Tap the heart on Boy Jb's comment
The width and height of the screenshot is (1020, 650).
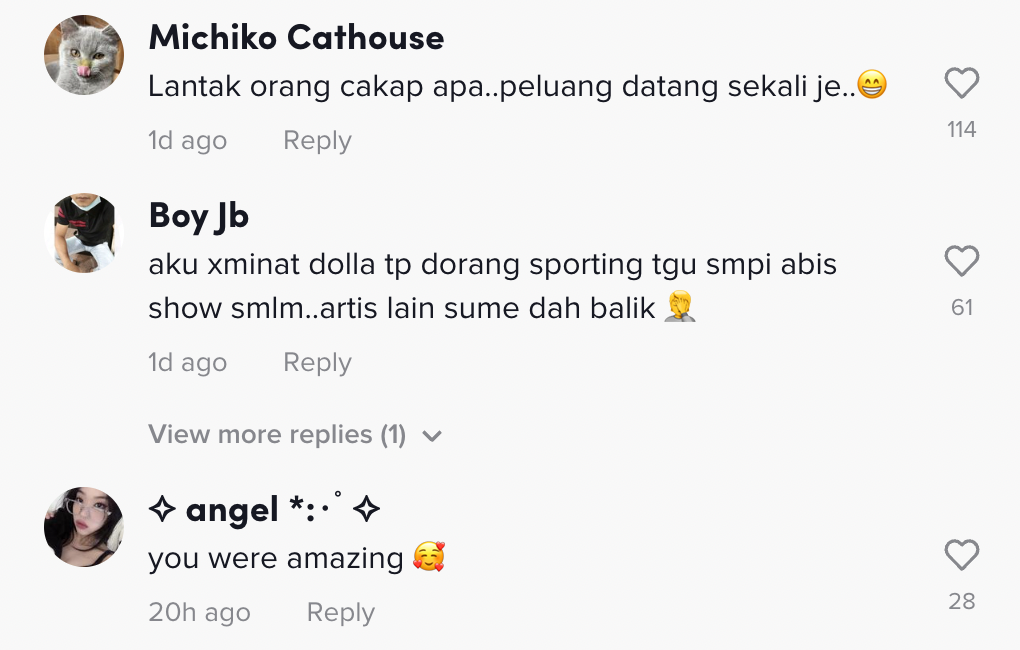(x=961, y=262)
